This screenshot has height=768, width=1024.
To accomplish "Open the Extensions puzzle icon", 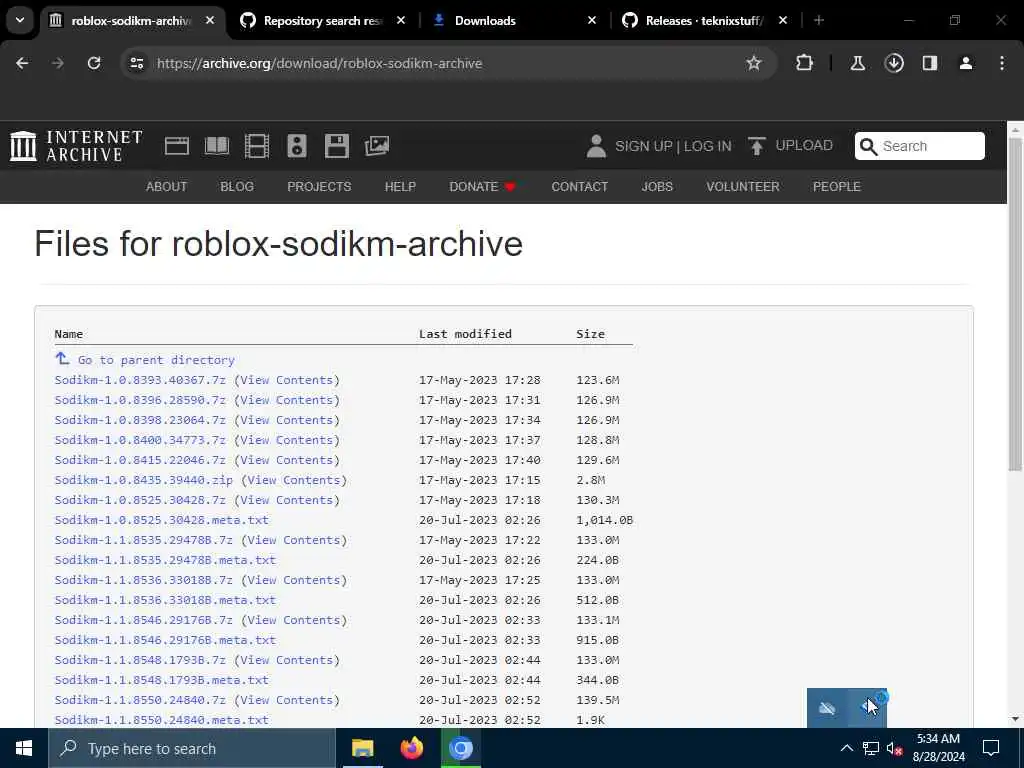I will point(805,63).
